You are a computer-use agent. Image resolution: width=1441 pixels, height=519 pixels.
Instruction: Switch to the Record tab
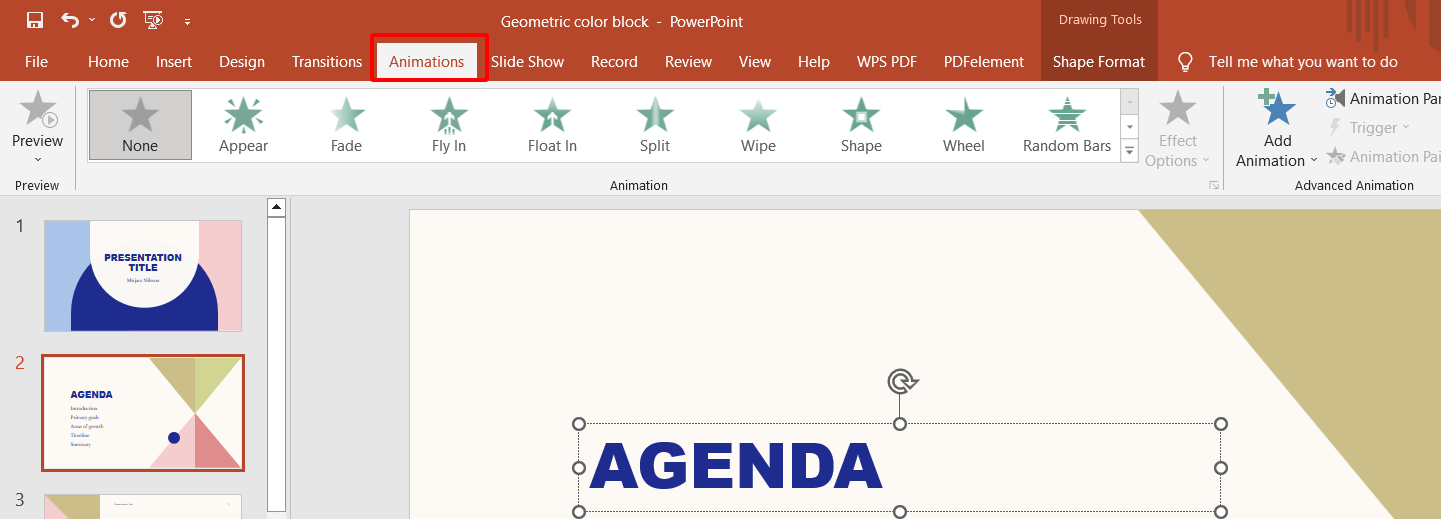point(614,62)
